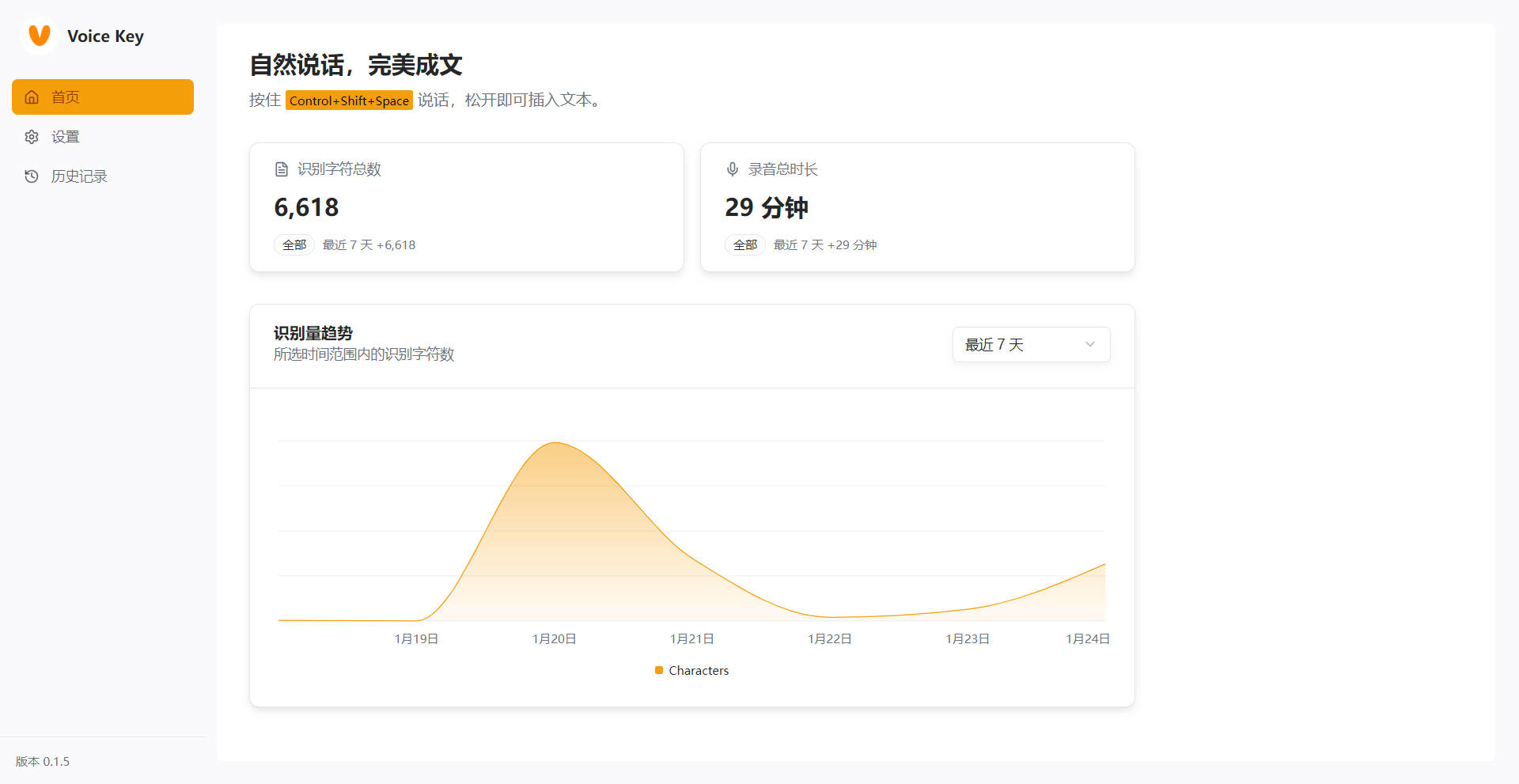Open settings via the gear icon
The image size is (1519, 784).
pos(32,137)
